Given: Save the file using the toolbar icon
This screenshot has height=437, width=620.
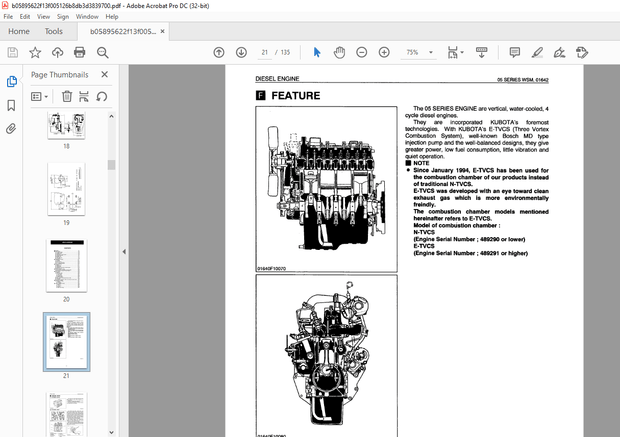Looking at the screenshot, I should (13, 52).
